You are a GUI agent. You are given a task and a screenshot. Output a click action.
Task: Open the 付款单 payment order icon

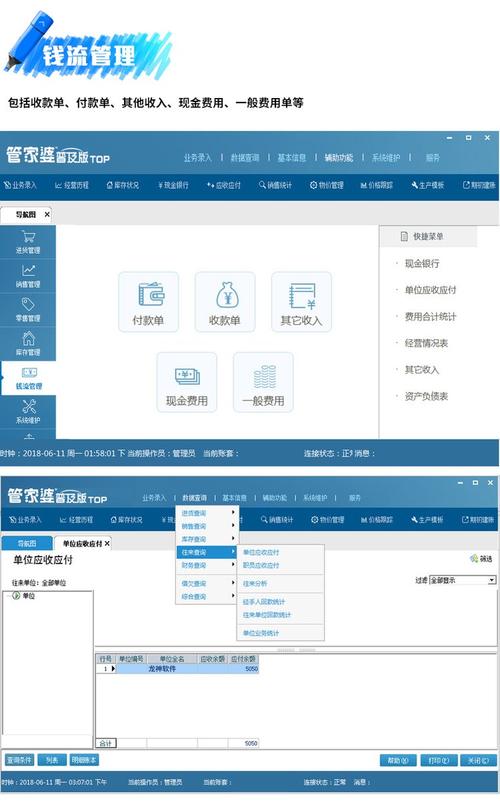tap(148, 302)
